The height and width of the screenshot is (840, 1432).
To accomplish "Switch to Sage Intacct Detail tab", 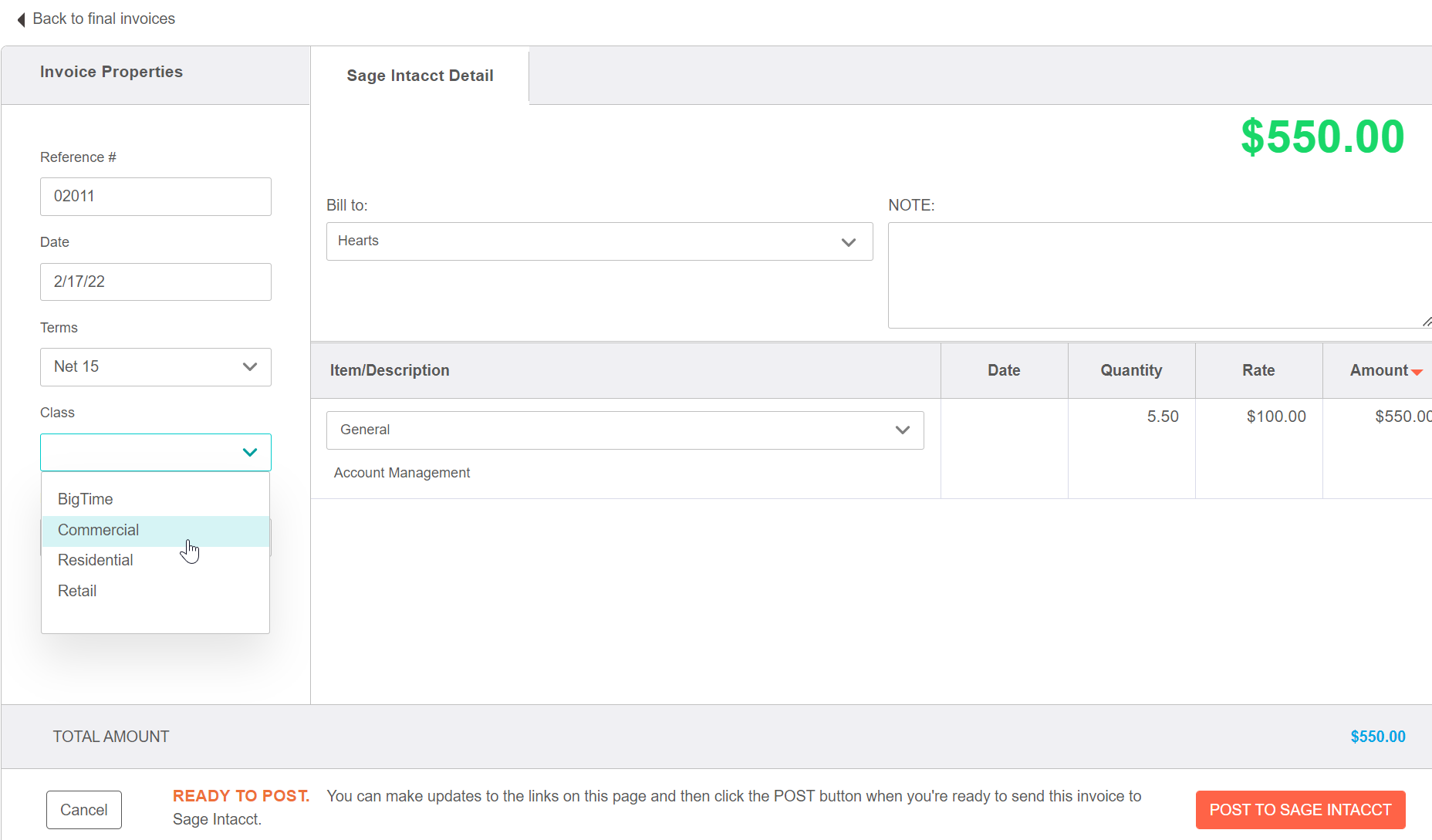I will point(420,76).
